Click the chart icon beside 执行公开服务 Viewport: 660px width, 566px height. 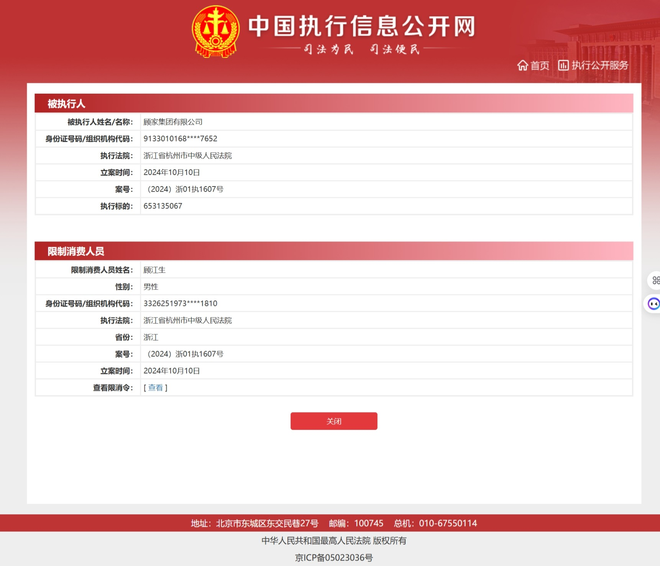(x=563, y=66)
